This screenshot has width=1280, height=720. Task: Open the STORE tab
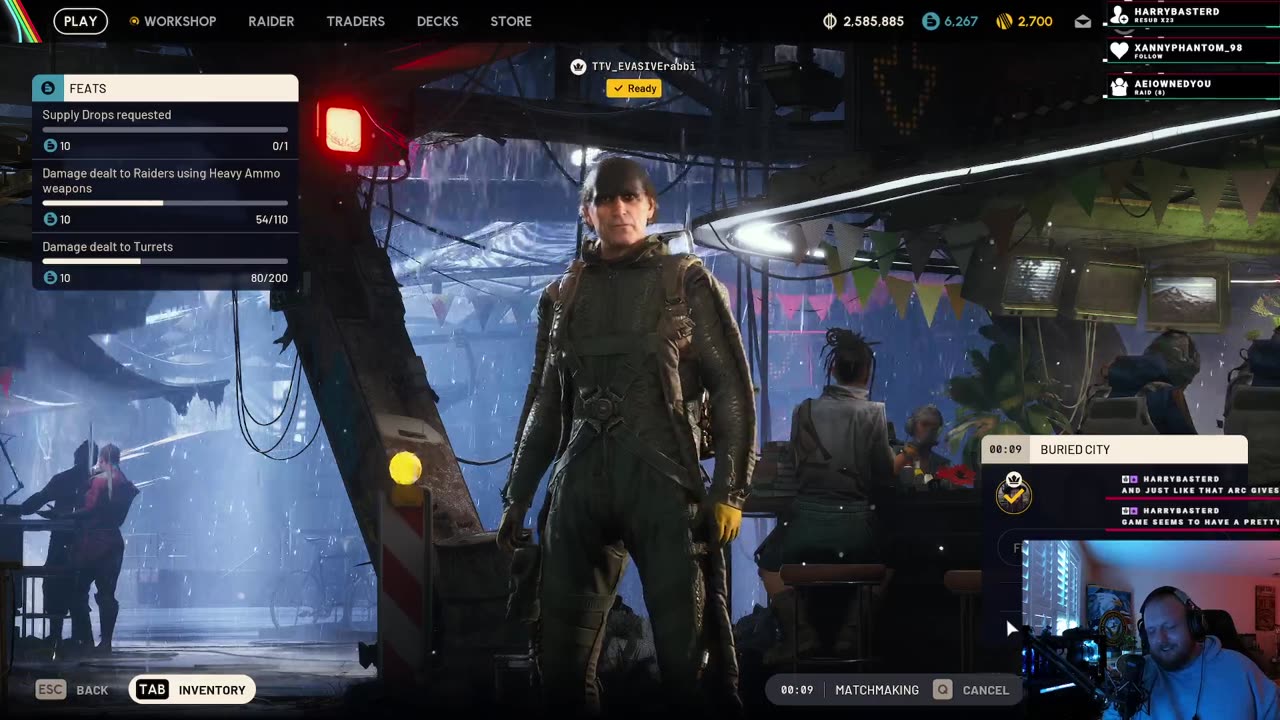511,21
